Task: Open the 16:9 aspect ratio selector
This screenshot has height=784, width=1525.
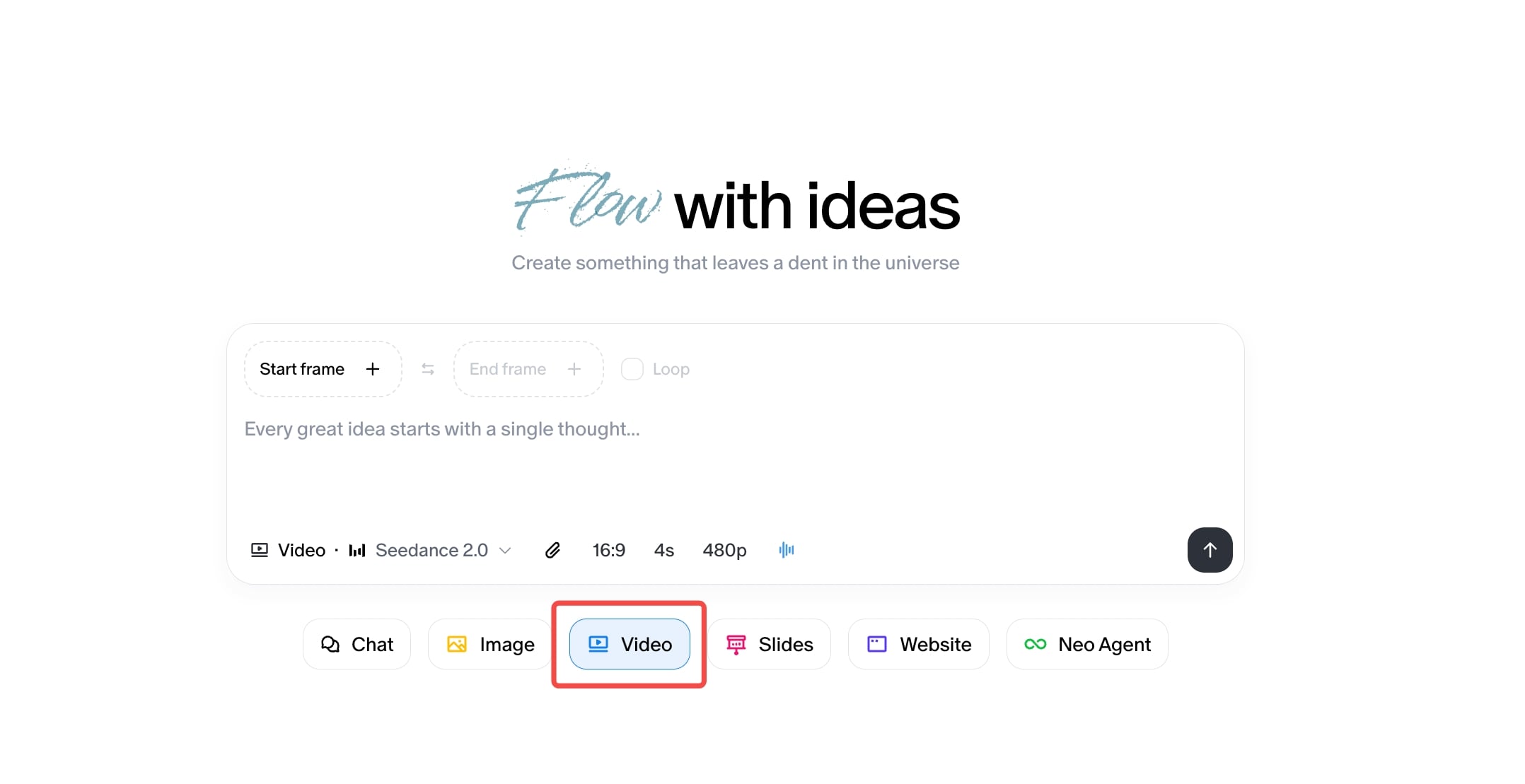Action: [x=608, y=550]
